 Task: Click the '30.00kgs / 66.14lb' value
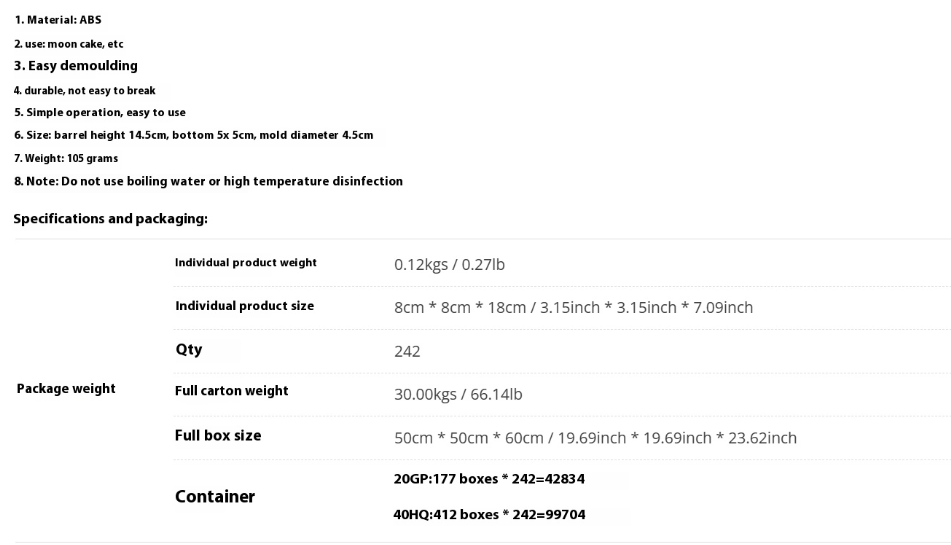click(x=458, y=395)
